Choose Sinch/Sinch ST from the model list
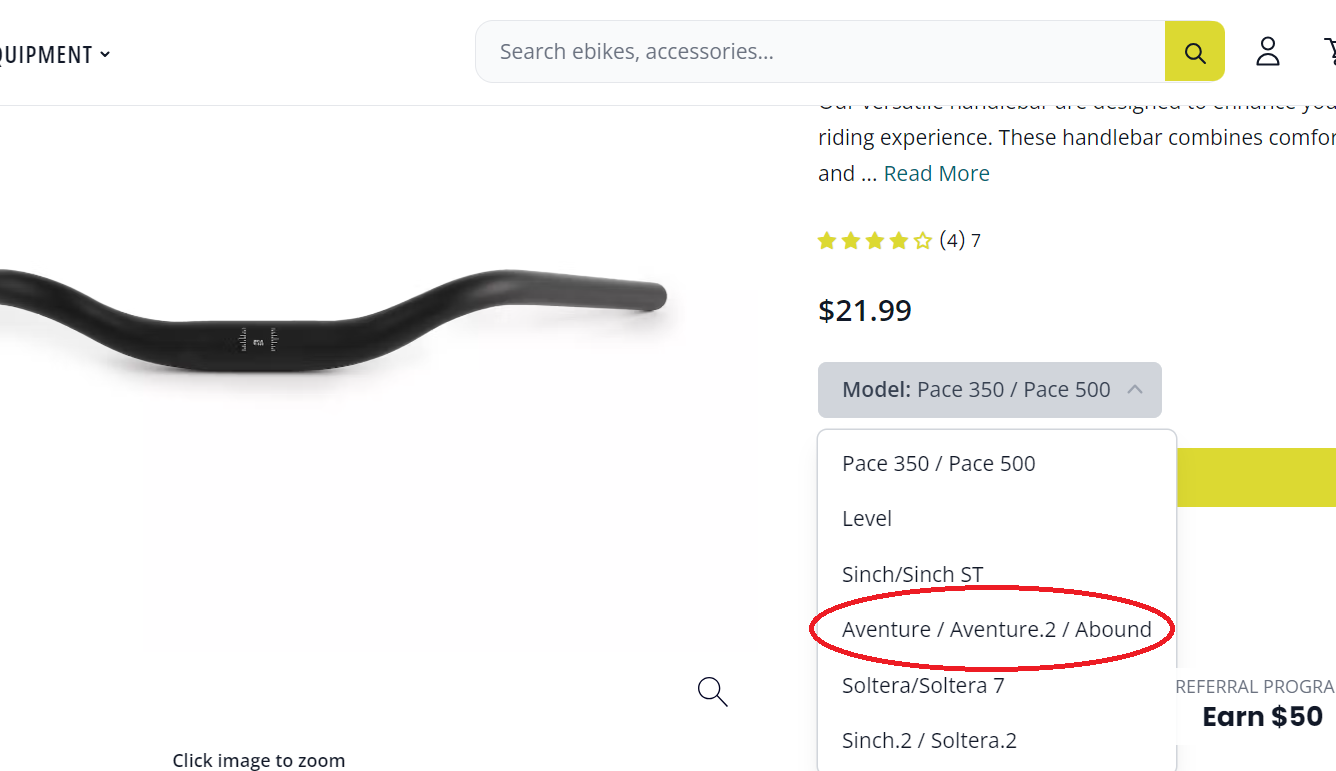This screenshot has width=1336, height=771. [912, 574]
